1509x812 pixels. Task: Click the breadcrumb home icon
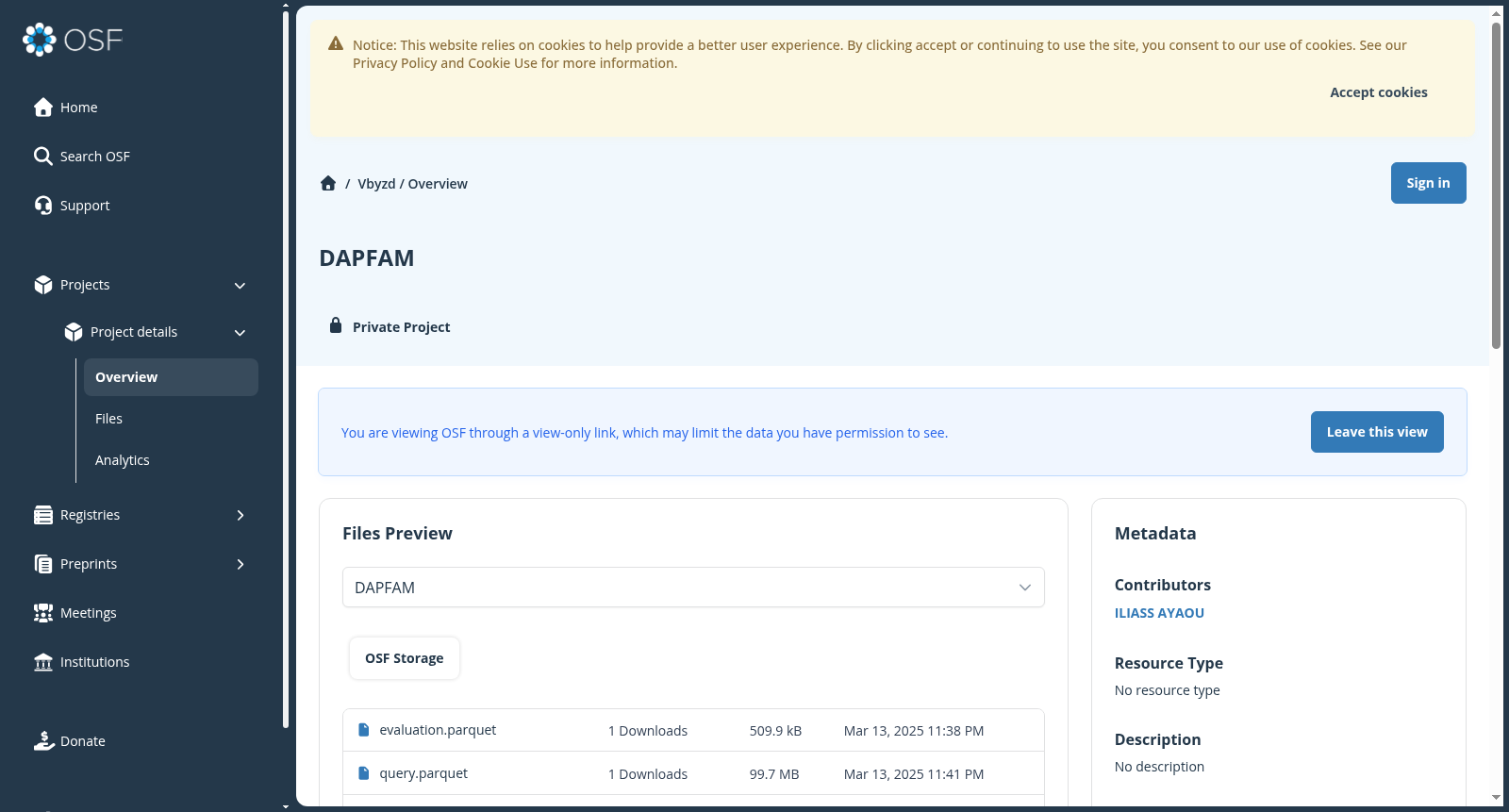tap(328, 183)
